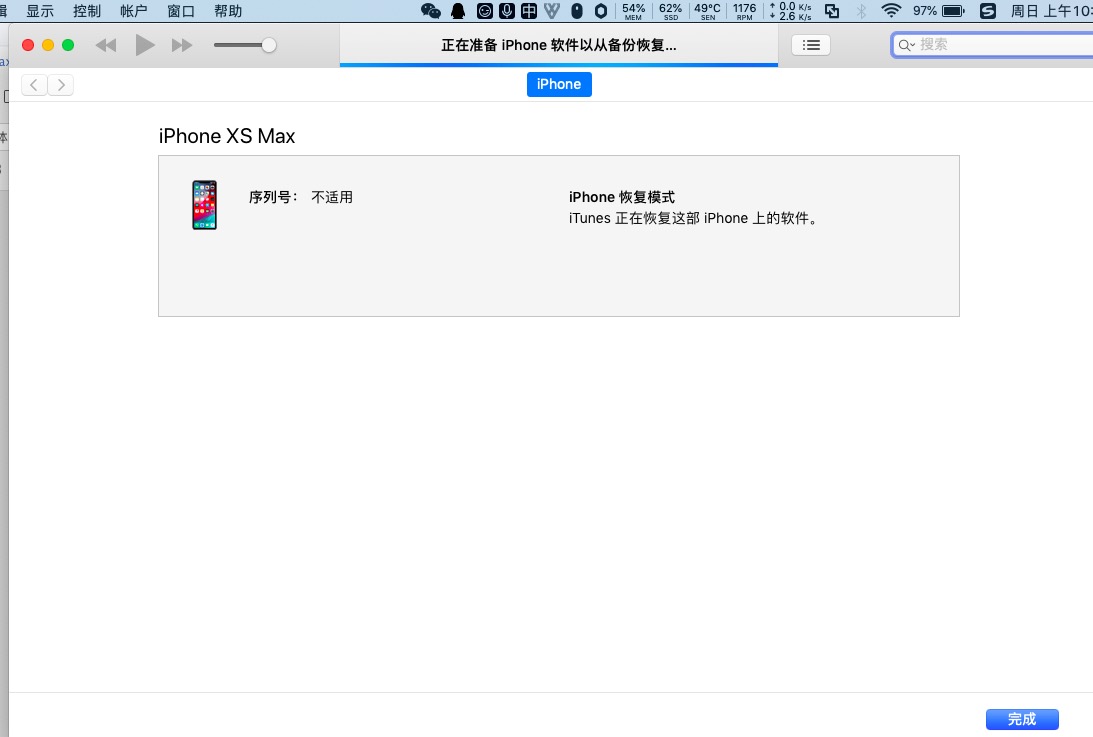Click the 62% SSD usage indicator
Image resolution: width=1093 pixels, height=737 pixels.
(x=671, y=11)
